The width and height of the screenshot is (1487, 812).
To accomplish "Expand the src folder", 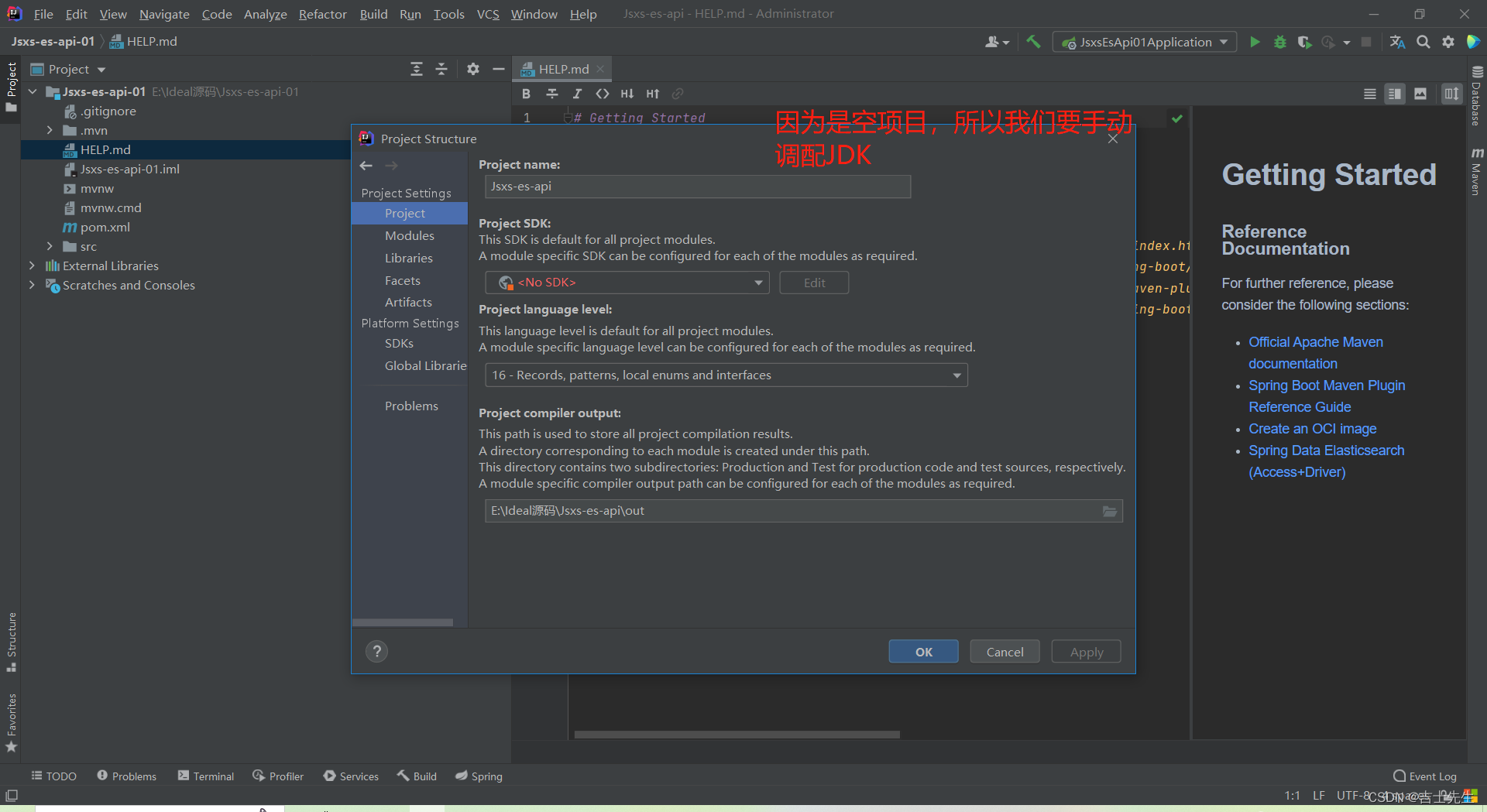I will (x=50, y=246).
